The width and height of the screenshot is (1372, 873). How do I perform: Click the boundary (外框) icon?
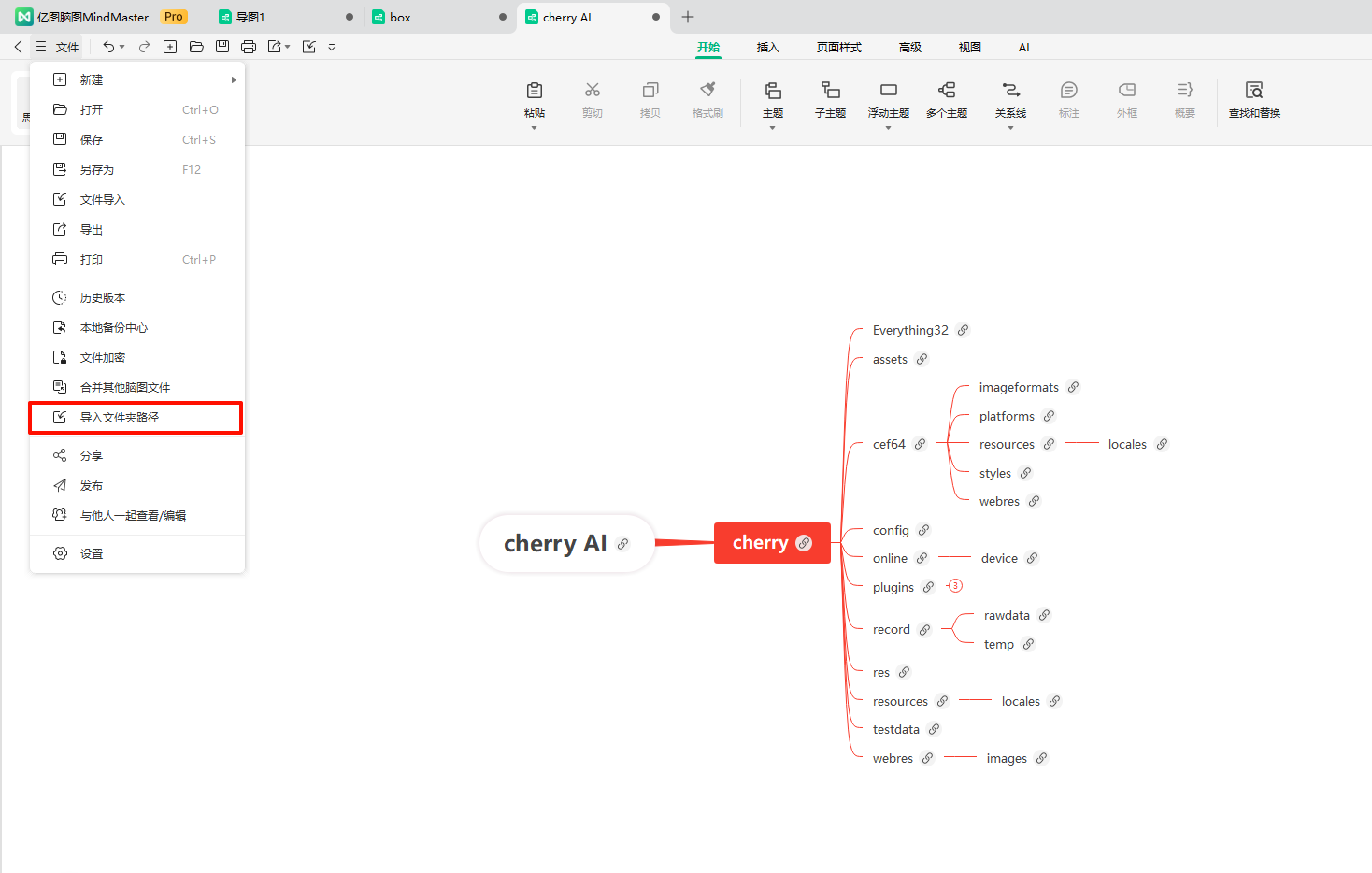(1127, 90)
